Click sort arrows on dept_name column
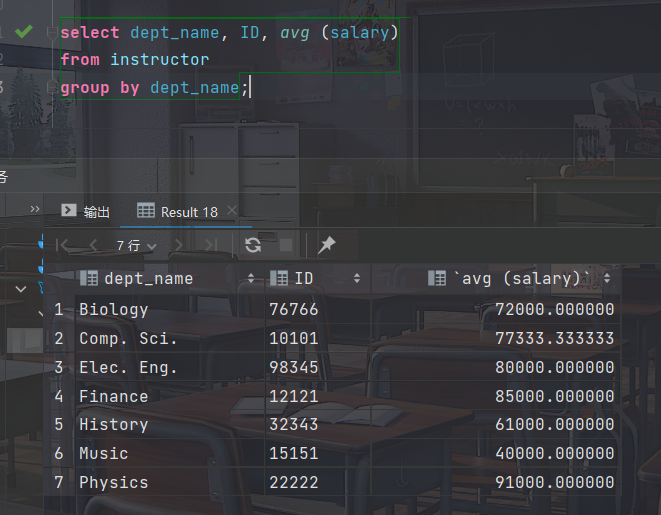Screen dimensions: 661x515 click(x=251, y=278)
